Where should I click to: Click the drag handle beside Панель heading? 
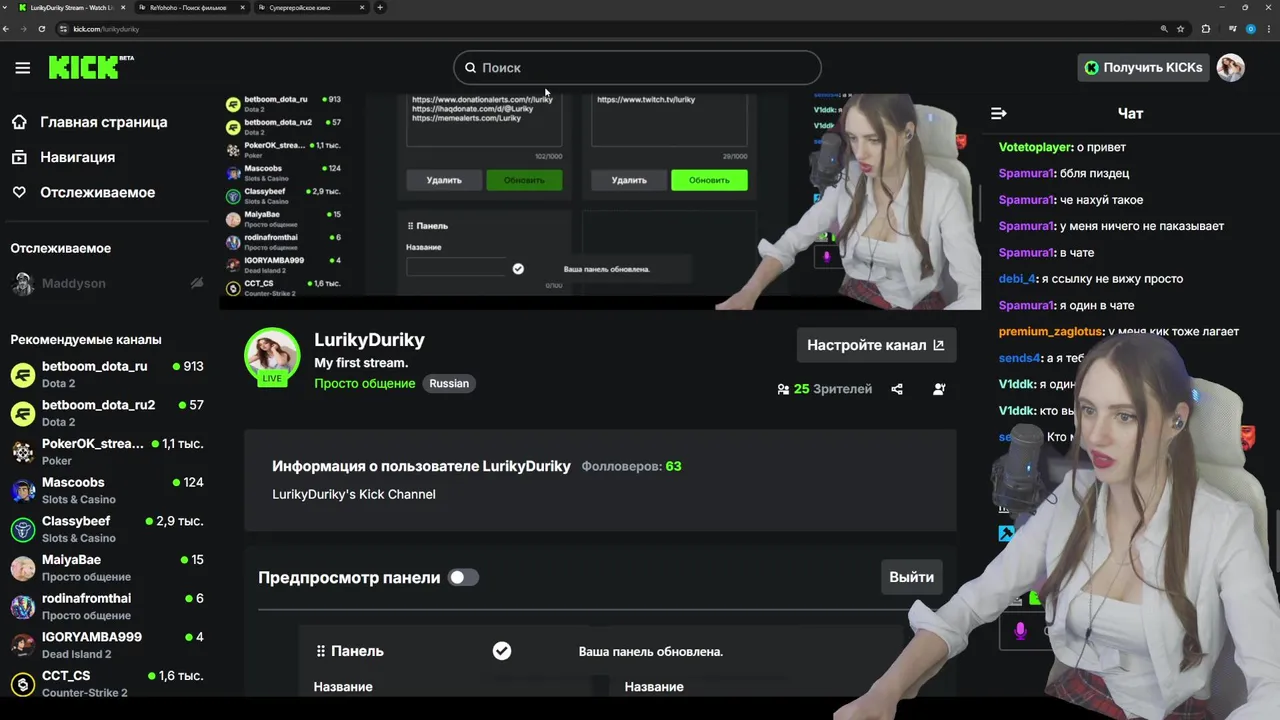click(320, 651)
